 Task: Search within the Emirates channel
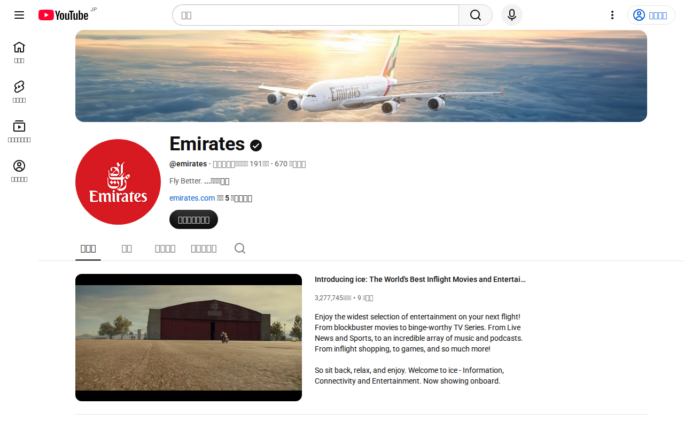pyautogui.click(x=239, y=248)
